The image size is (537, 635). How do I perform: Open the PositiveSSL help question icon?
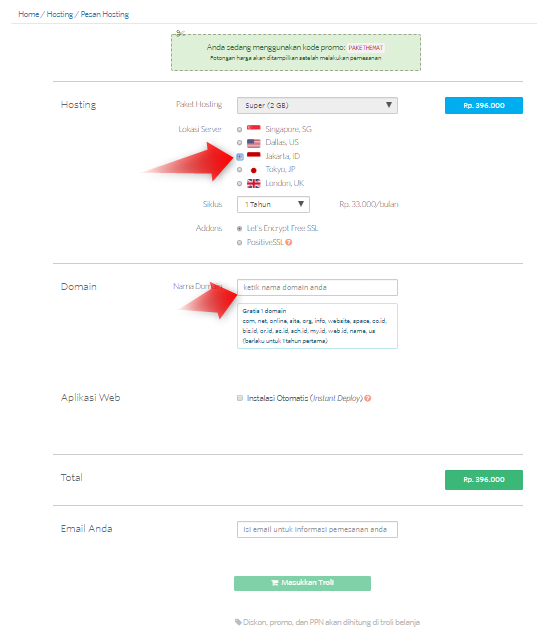[x=288, y=242]
